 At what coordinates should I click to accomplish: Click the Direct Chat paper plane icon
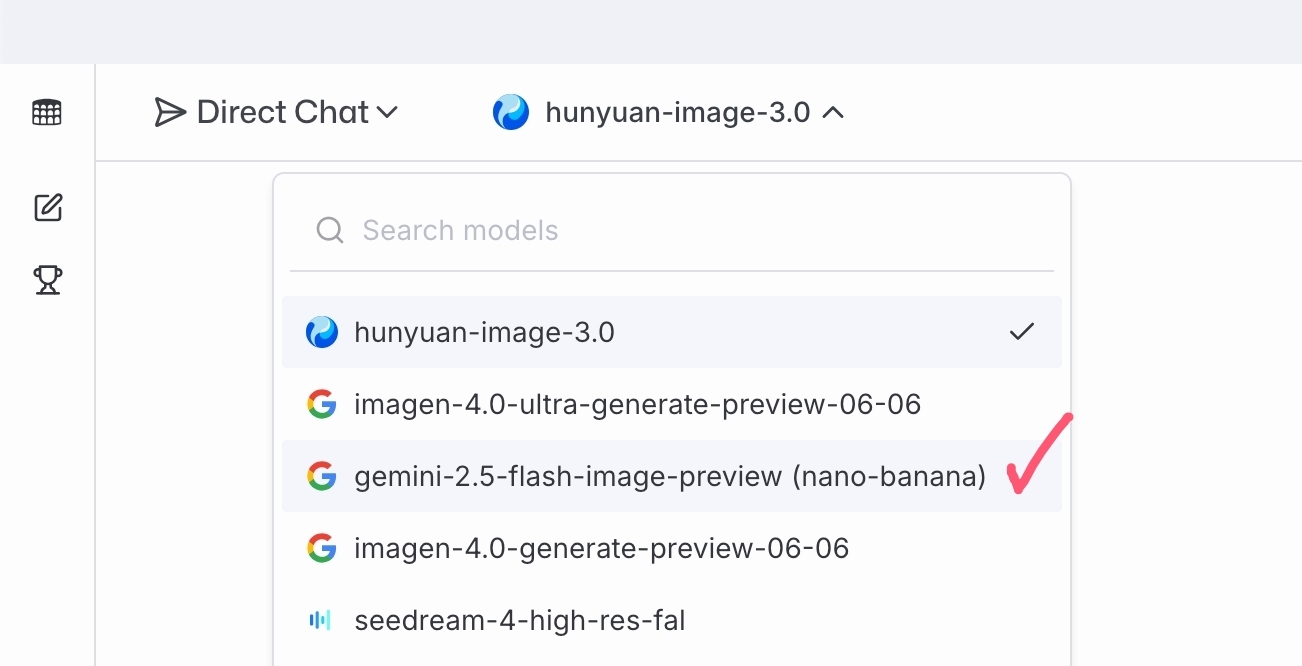pos(170,112)
